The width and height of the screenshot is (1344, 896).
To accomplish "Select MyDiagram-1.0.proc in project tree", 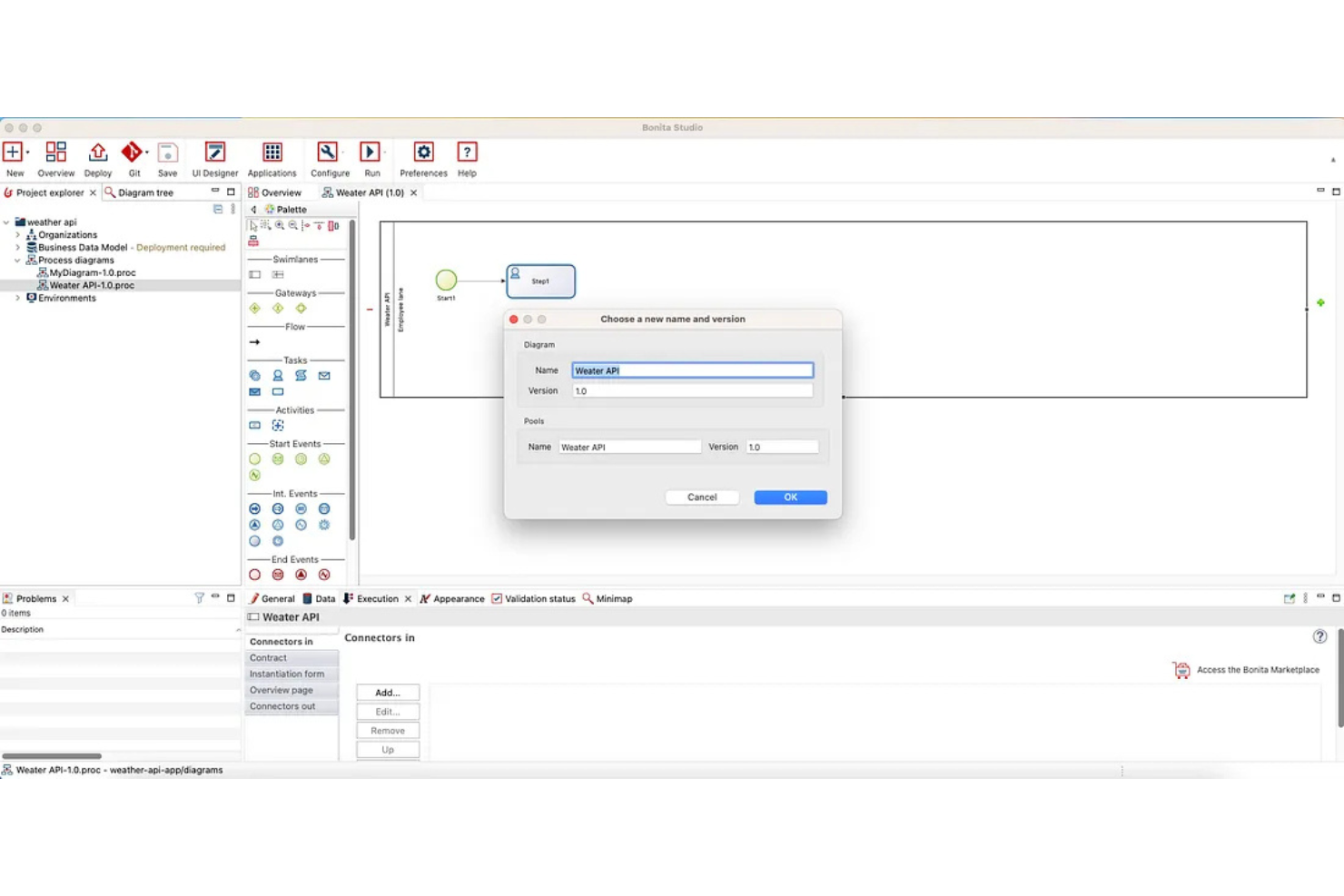I will tap(86, 272).
